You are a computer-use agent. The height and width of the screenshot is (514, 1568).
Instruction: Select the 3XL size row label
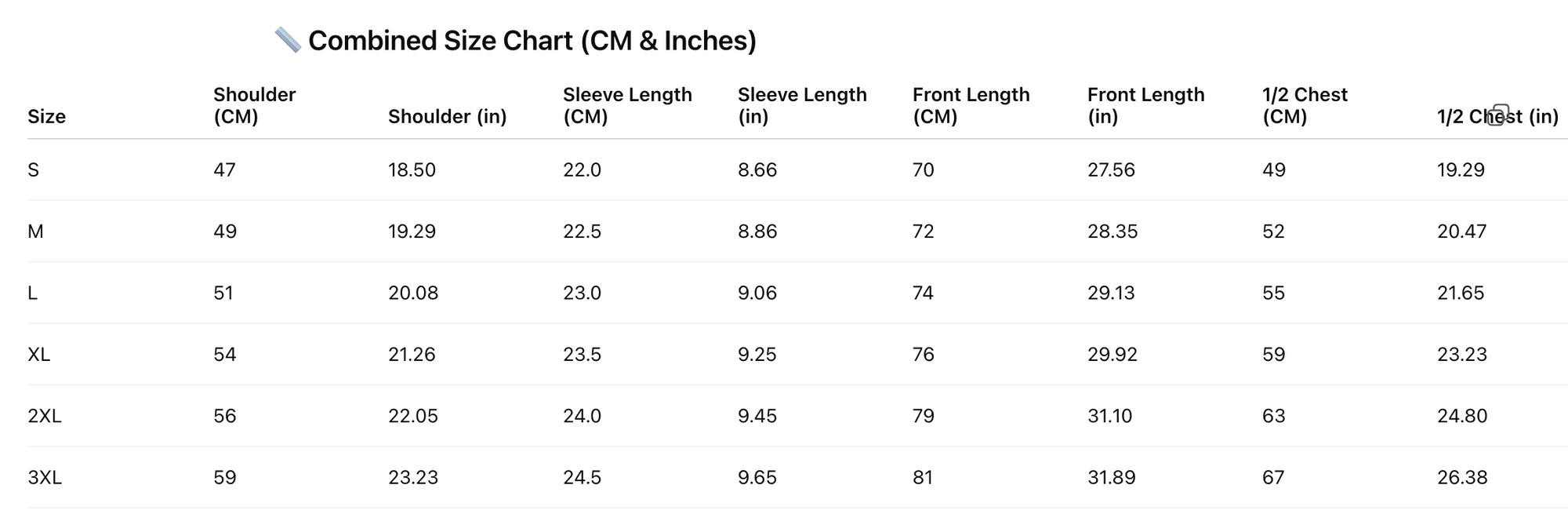pos(44,477)
